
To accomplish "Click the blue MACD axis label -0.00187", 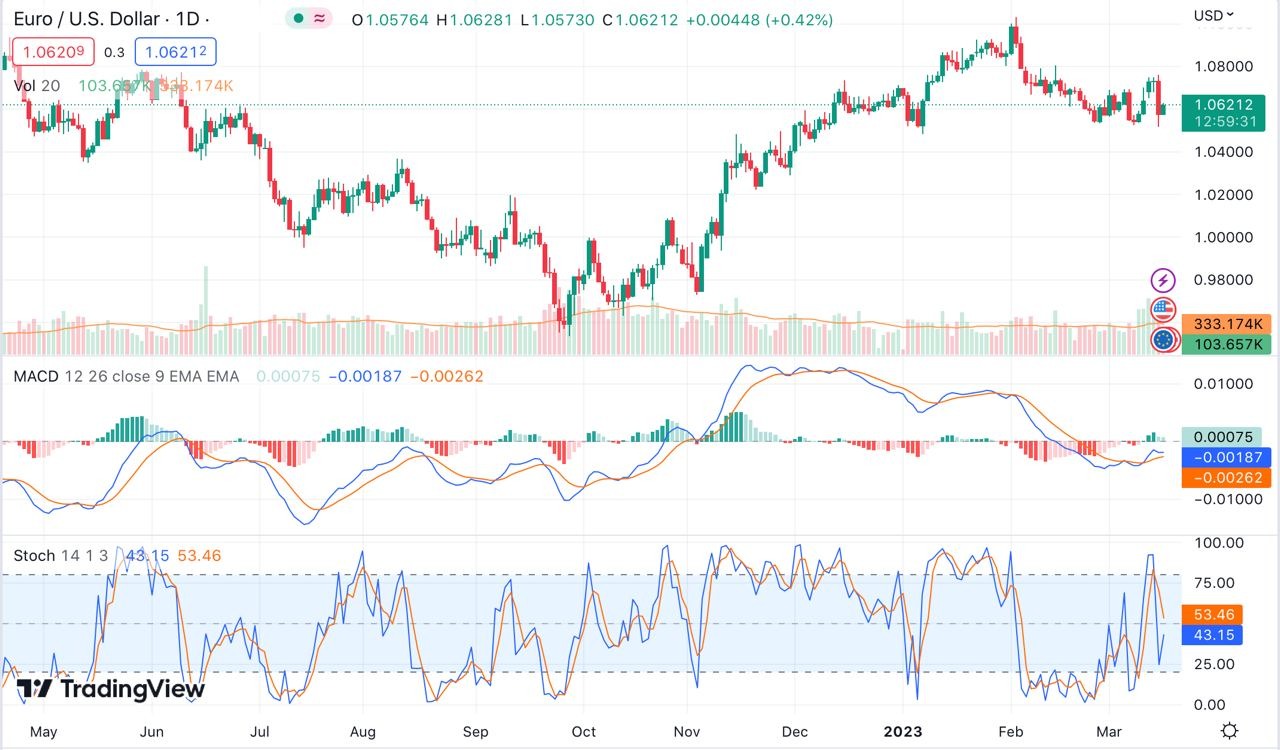I will tap(1226, 457).
